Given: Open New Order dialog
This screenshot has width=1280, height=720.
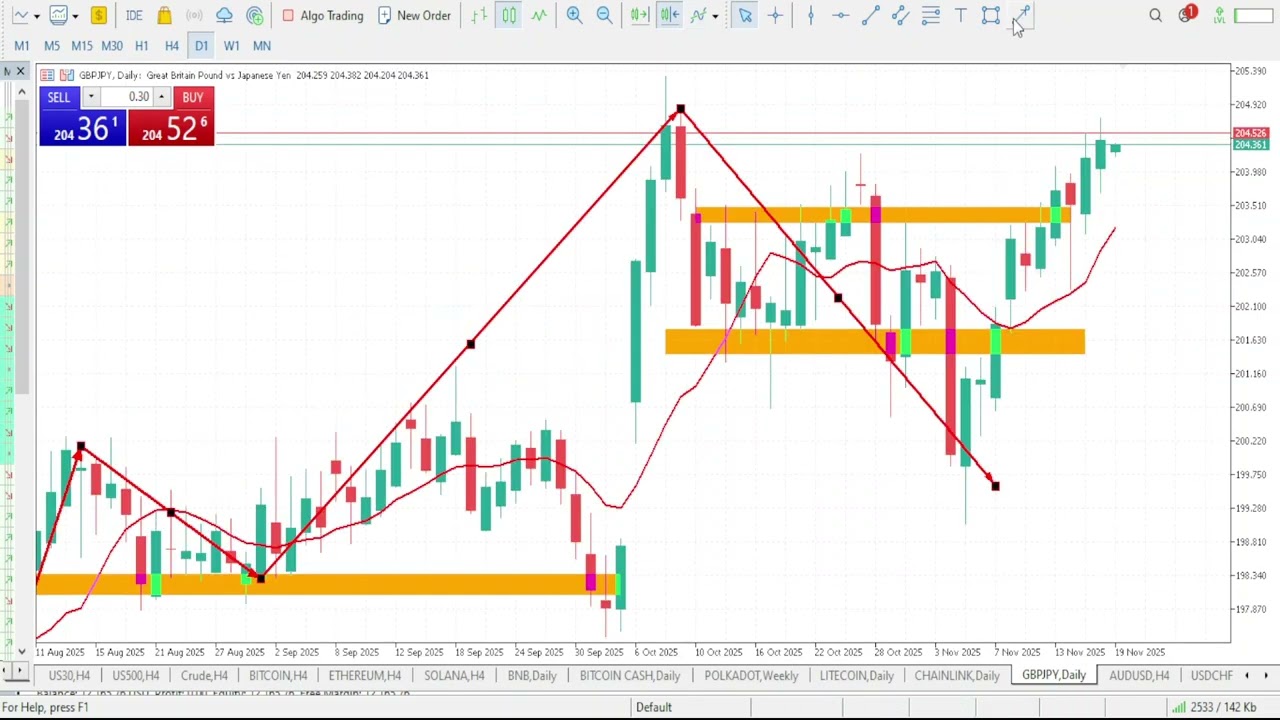Looking at the screenshot, I should [x=414, y=15].
